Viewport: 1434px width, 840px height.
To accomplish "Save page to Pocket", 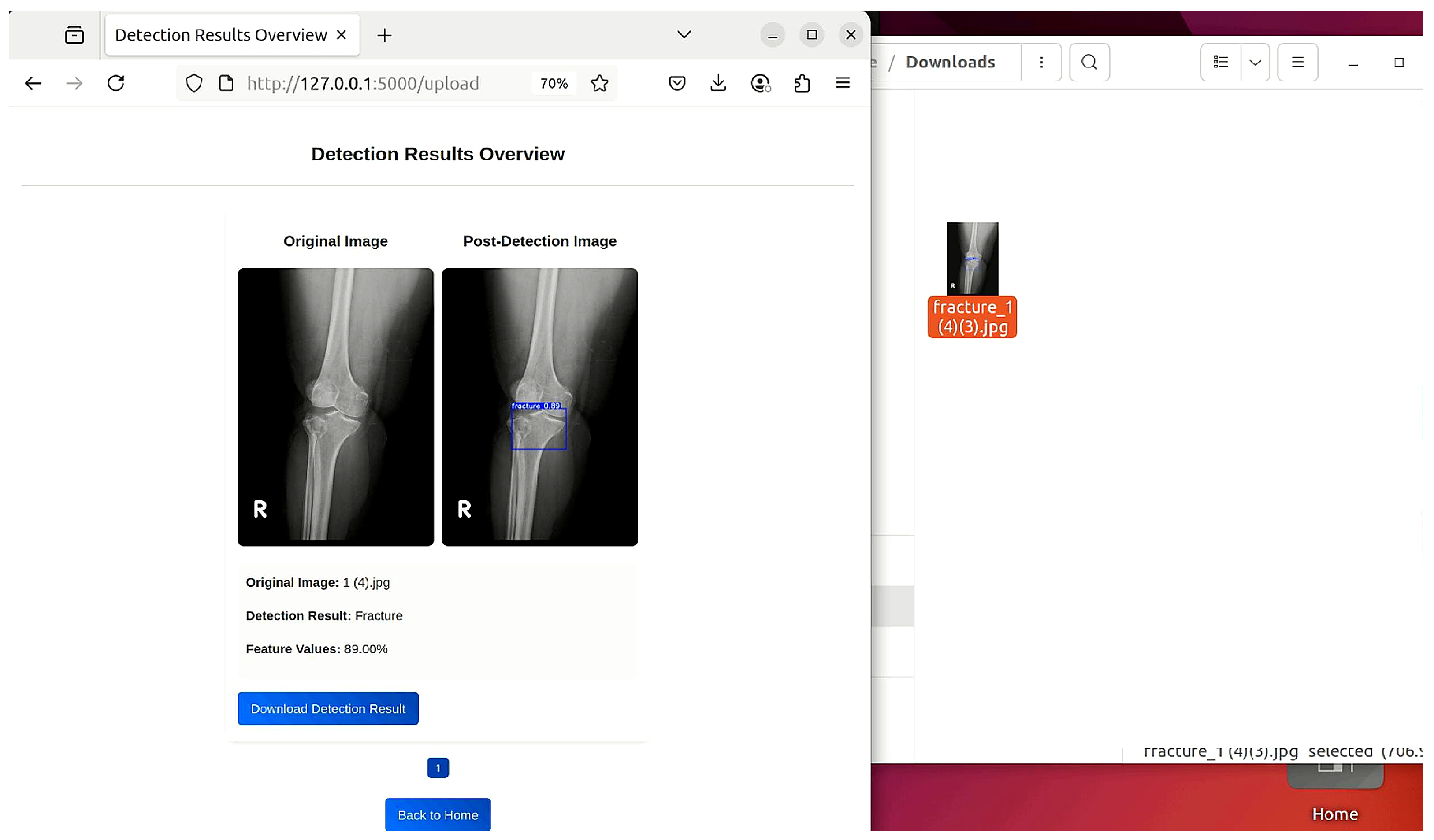I will tap(677, 84).
